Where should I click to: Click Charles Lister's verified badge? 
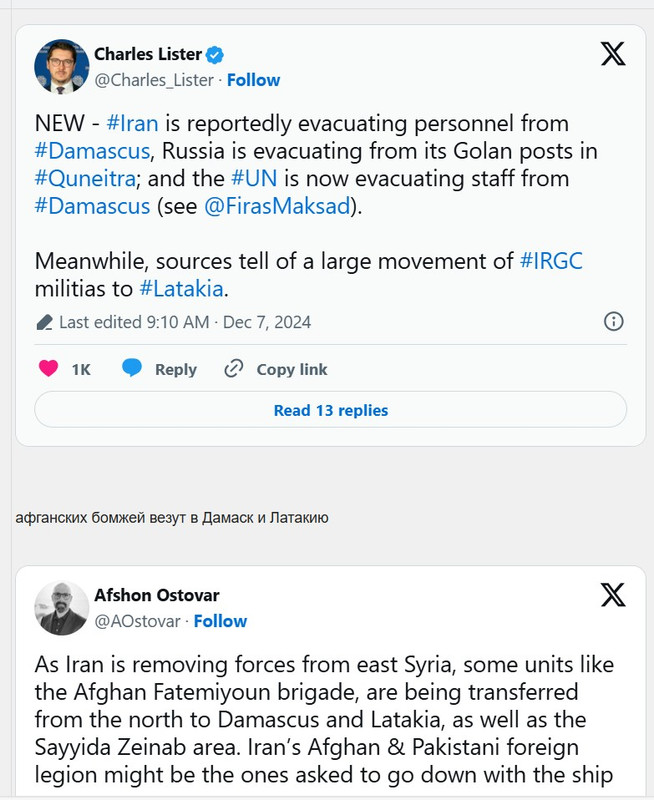(x=215, y=55)
